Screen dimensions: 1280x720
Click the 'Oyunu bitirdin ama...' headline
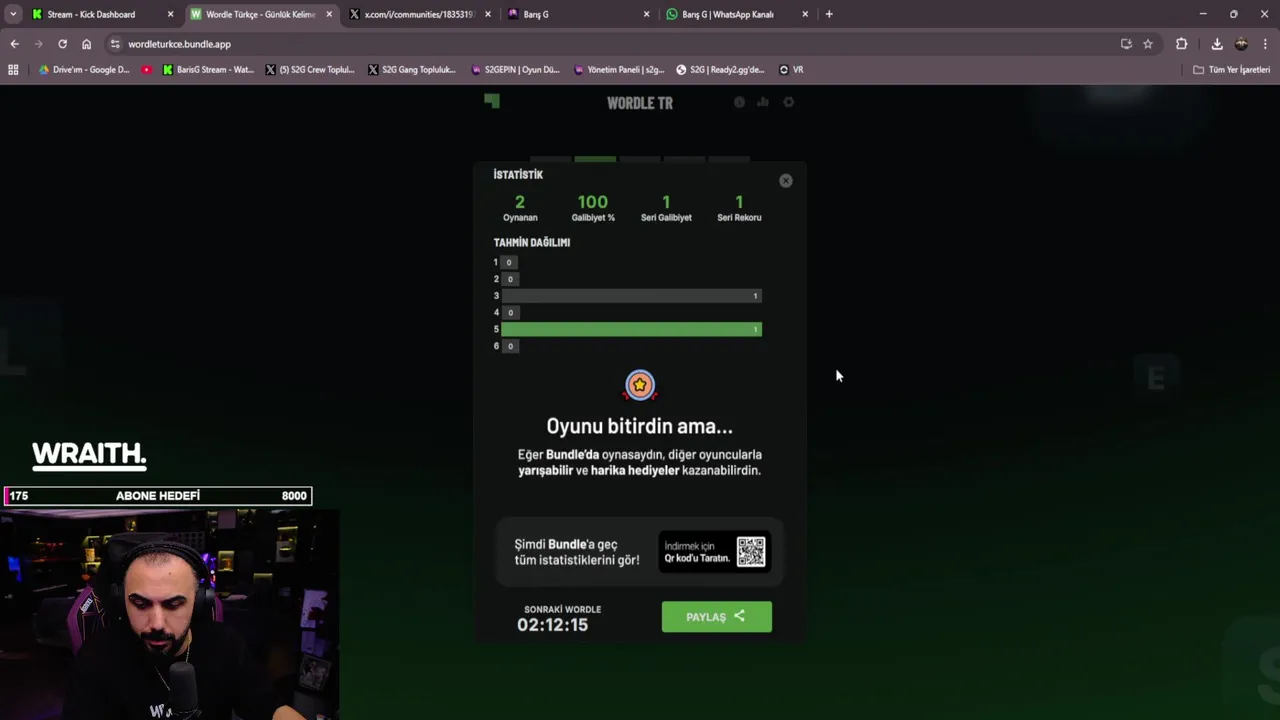[640, 426]
